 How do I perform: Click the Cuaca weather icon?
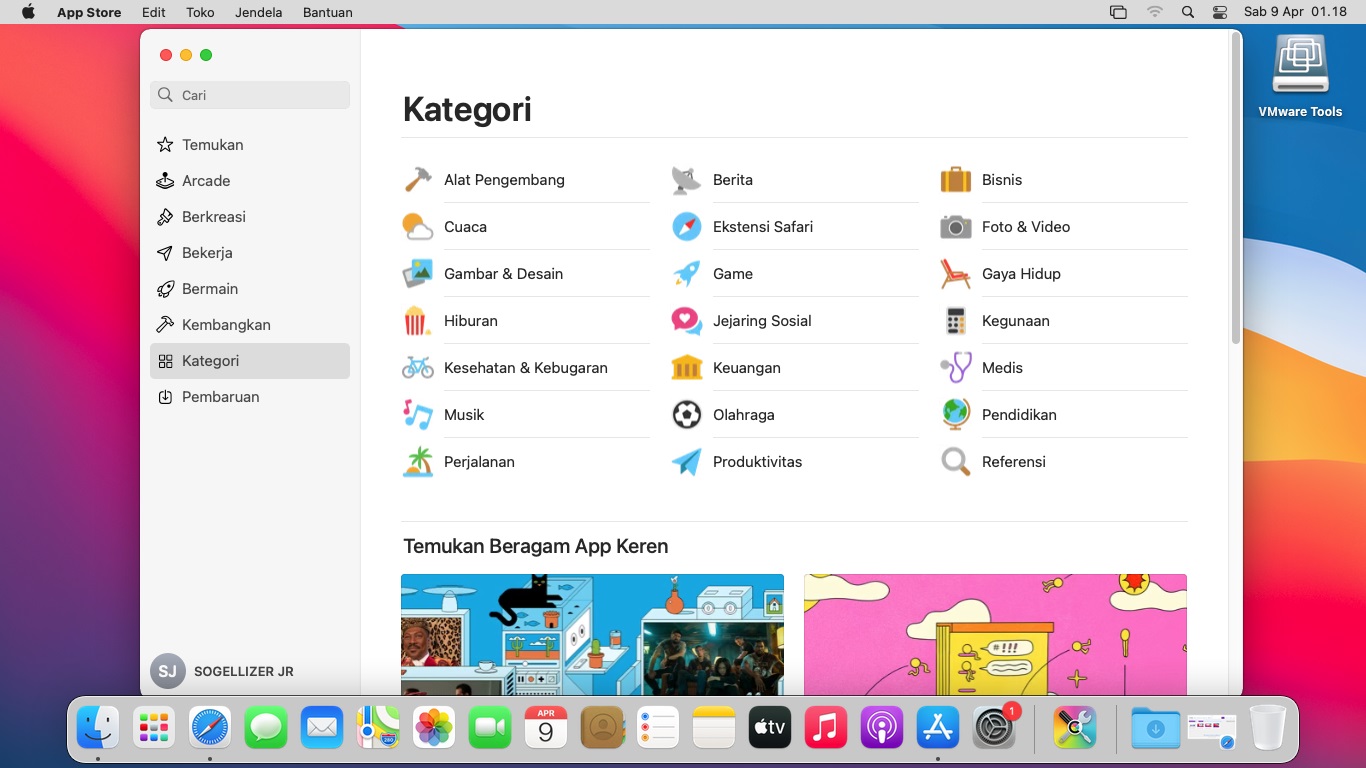pos(418,227)
